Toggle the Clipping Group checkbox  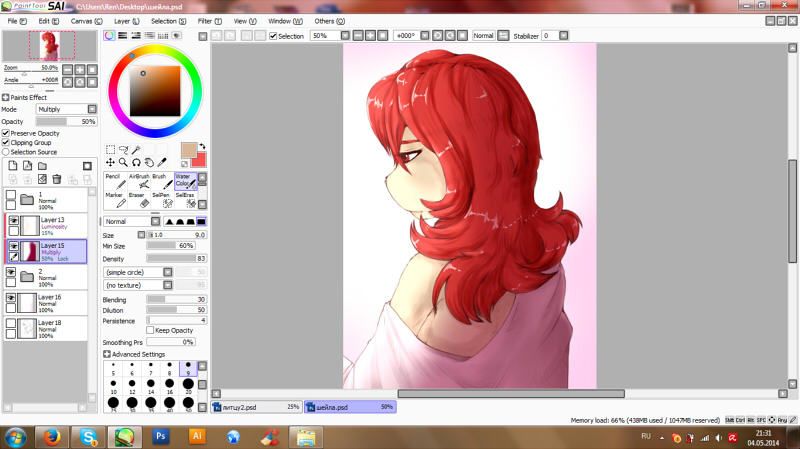[6, 142]
